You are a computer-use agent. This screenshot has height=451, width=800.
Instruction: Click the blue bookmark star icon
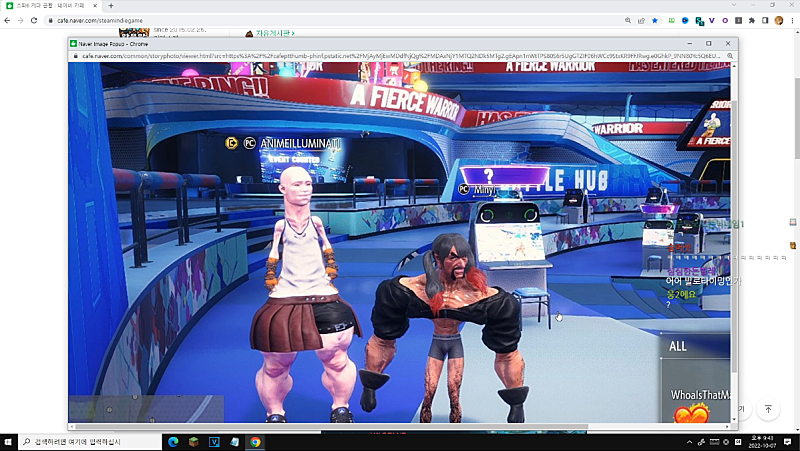coord(655,20)
